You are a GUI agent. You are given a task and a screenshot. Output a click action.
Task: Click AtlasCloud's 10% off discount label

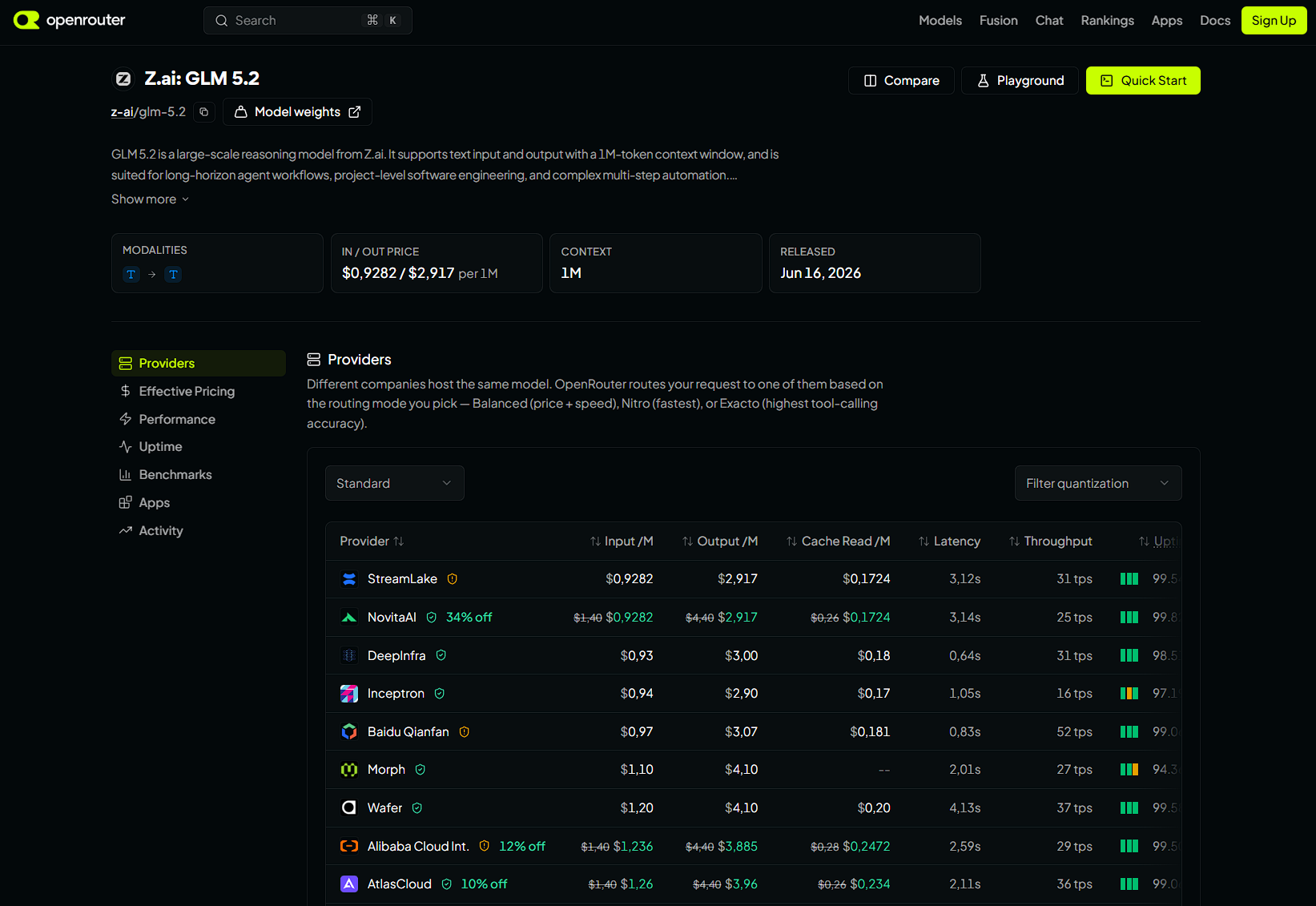(484, 884)
